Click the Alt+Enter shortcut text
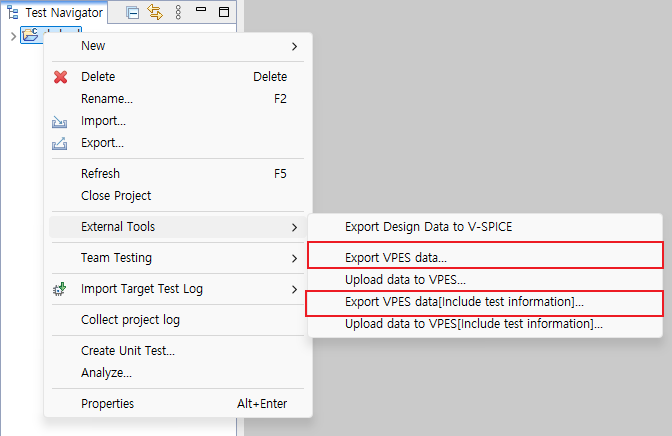The height and width of the screenshot is (436, 672). [262, 404]
